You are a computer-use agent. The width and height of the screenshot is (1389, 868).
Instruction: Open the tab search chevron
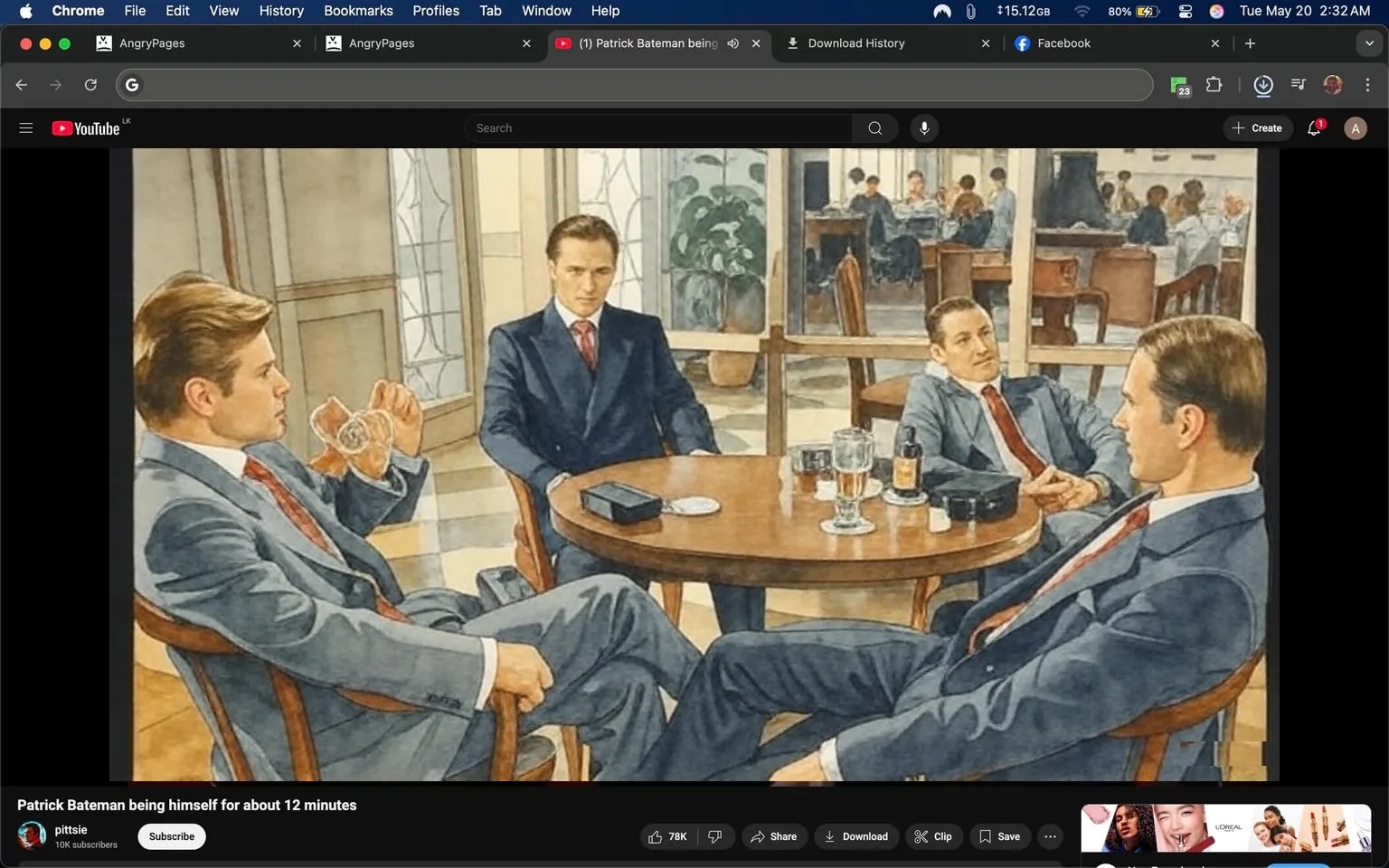click(1368, 42)
